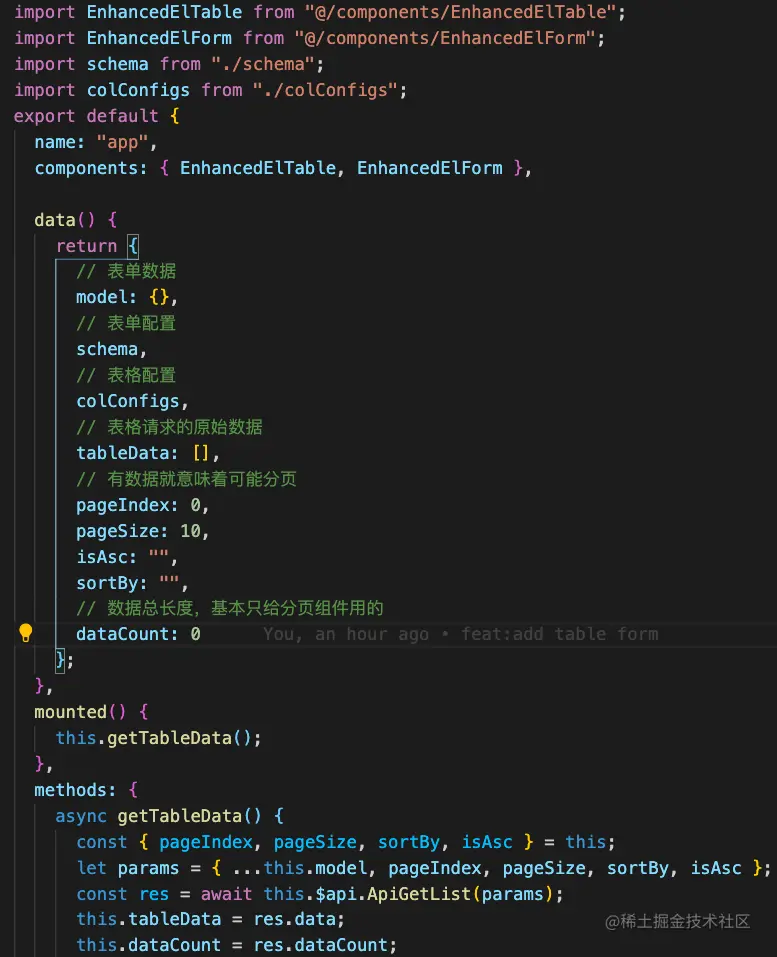The image size is (777, 957).
Task: Click the comment '// 表单数据'
Action: (126, 272)
